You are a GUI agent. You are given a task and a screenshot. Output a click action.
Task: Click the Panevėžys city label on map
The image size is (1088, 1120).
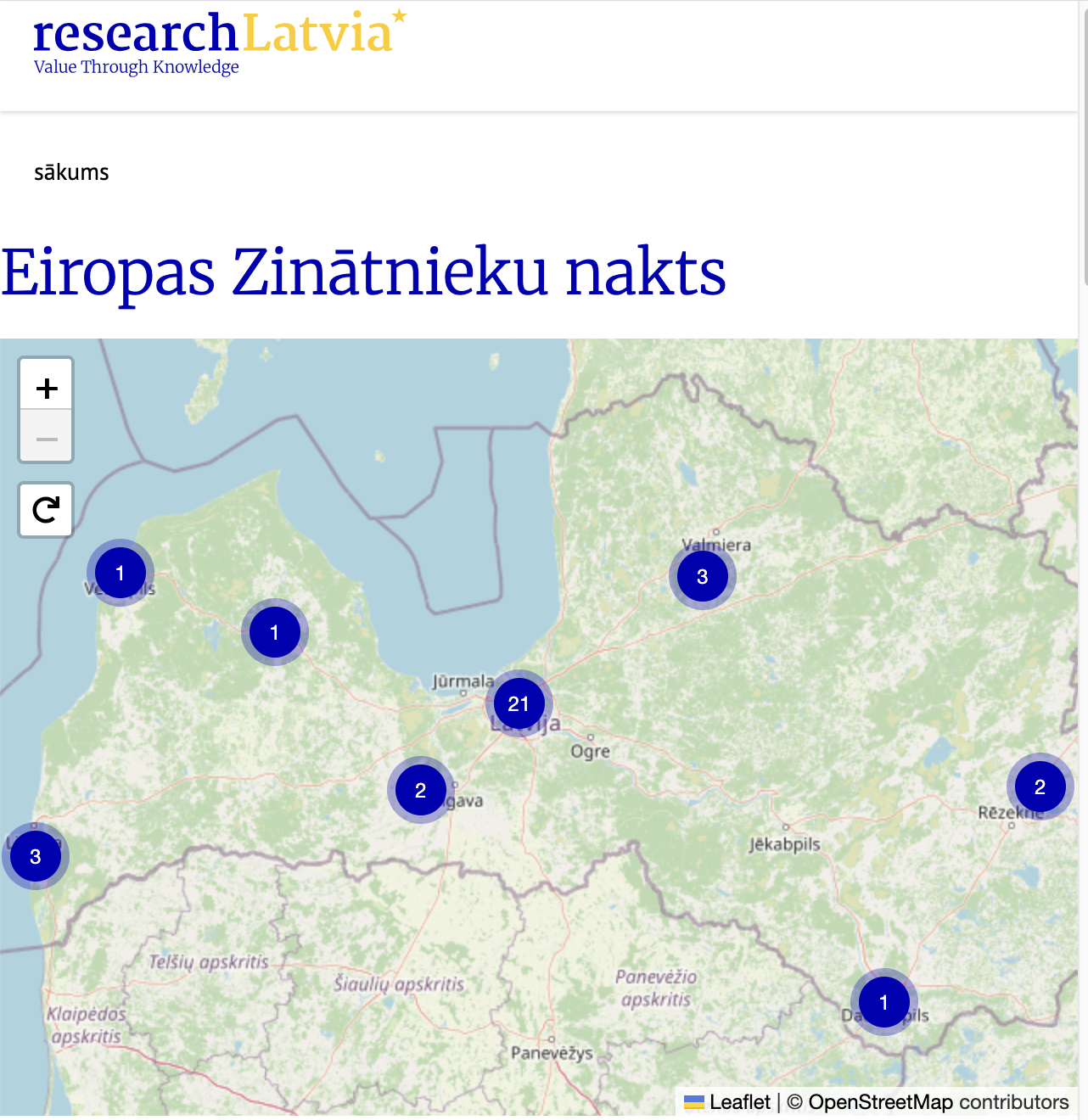(x=552, y=1053)
